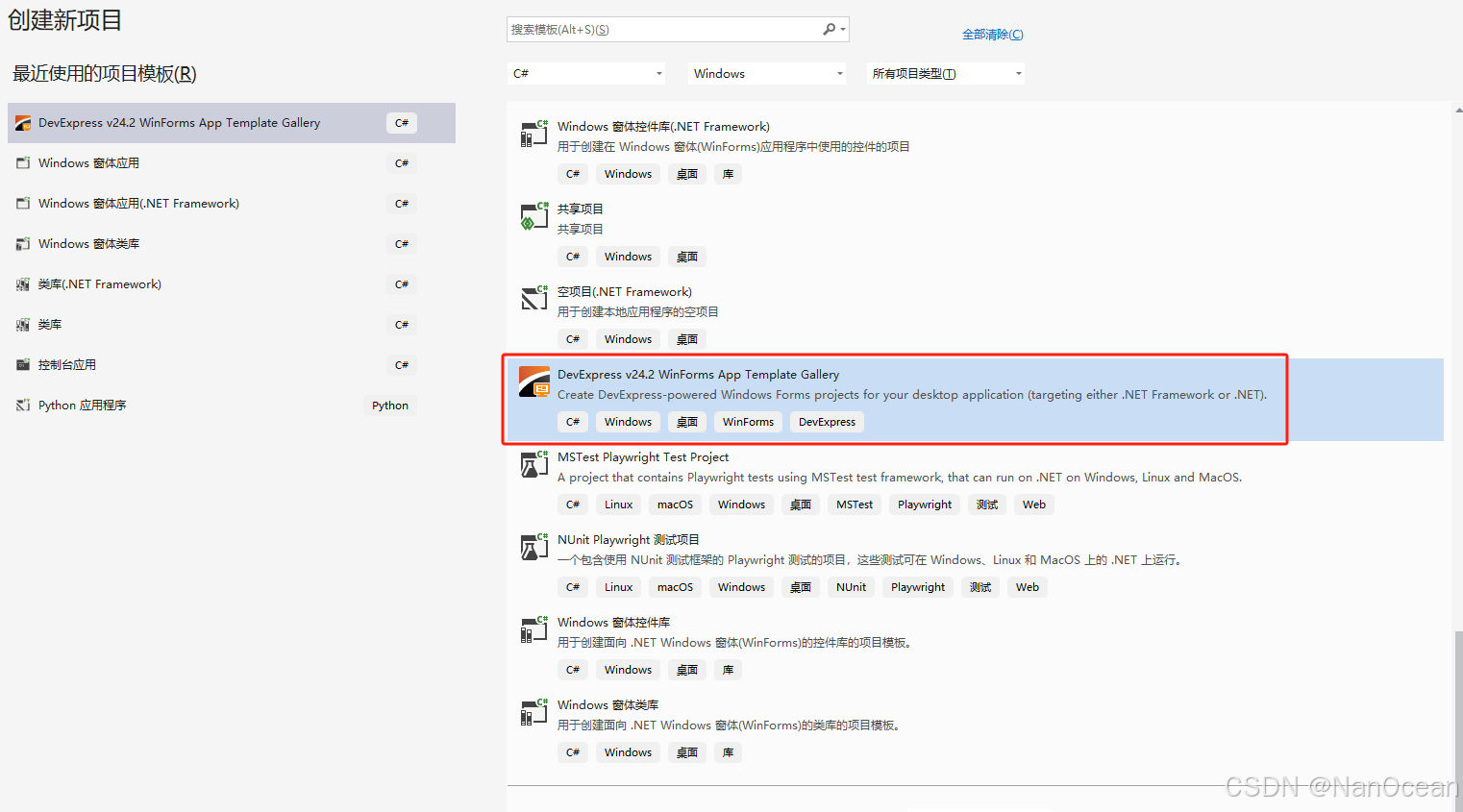
Task: Select the MSTest Playwright Test Project title
Action: 643,457
